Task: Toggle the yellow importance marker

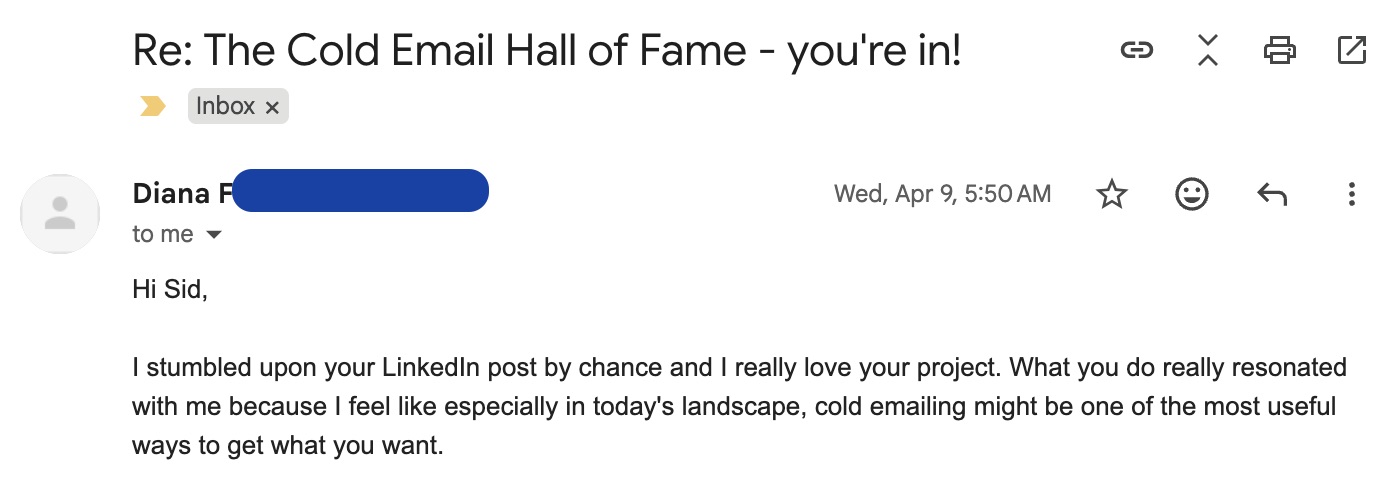Action: pyautogui.click(x=153, y=106)
